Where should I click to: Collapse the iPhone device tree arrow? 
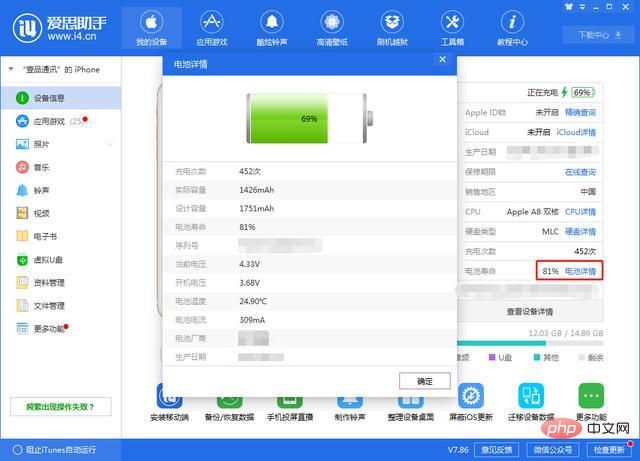(x=11, y=69)
